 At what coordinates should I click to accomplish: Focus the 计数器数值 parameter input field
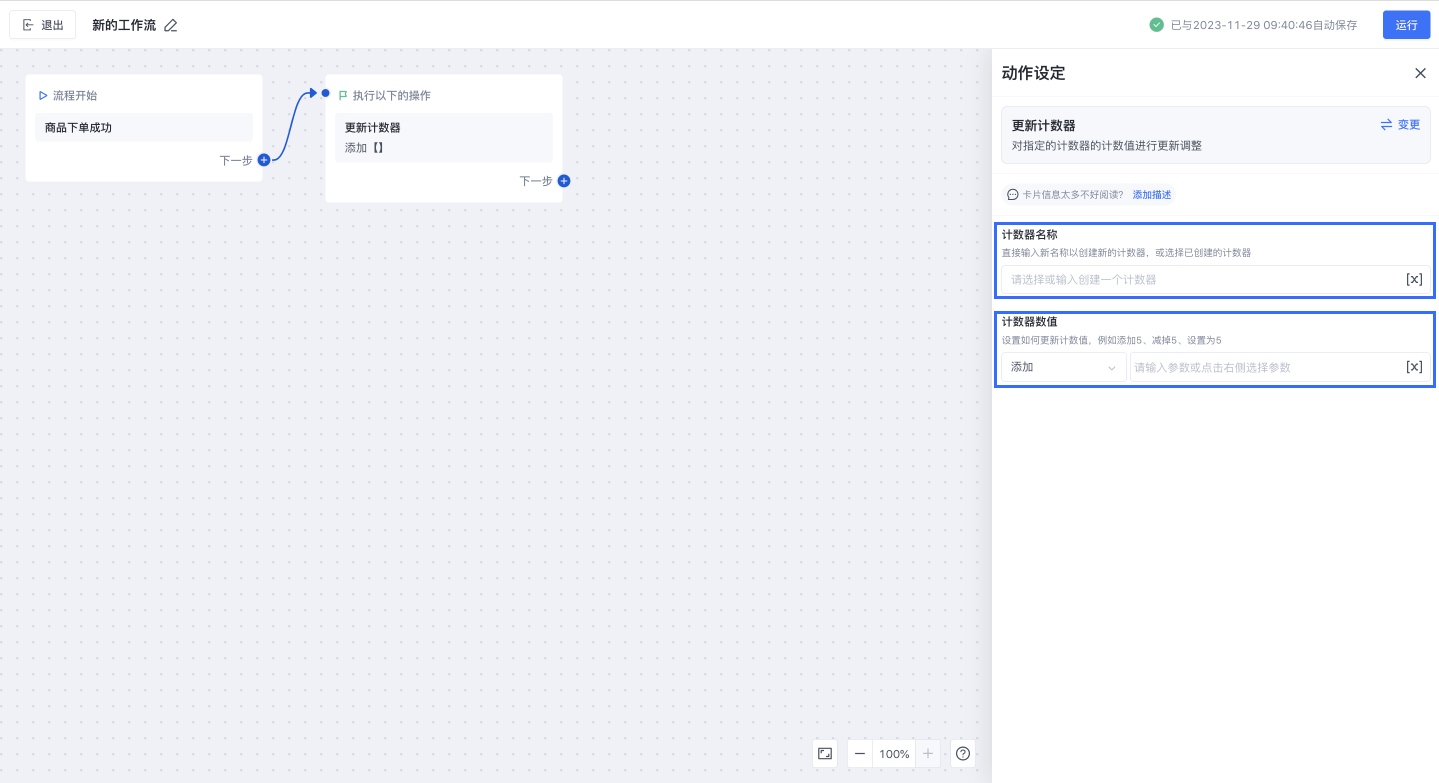coord(1265,367)
